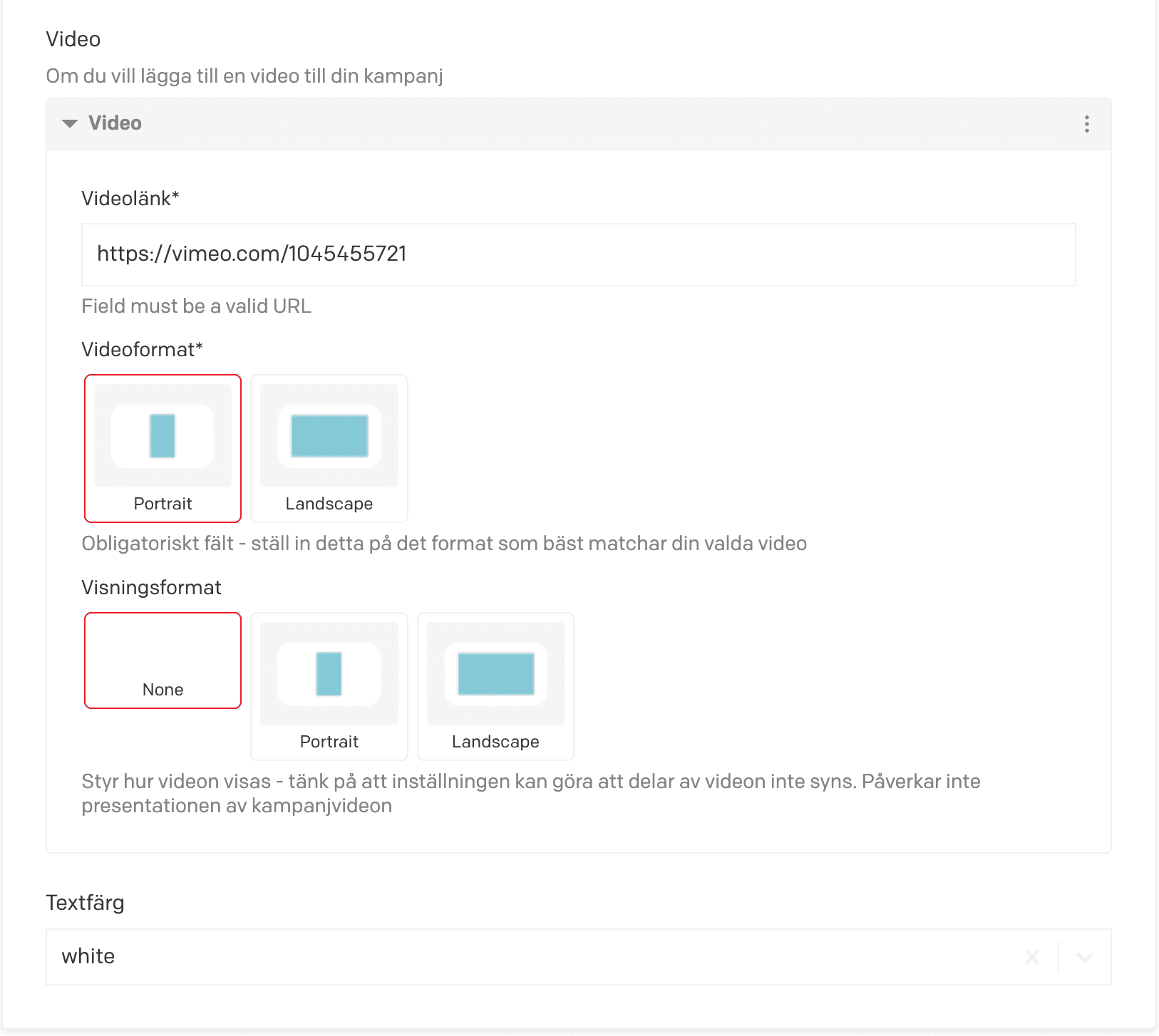Click the tall teal rectangle icon in Videoformat
Image resolution: width=1159 pixels, height=1036 pixels.
[163, 436]
